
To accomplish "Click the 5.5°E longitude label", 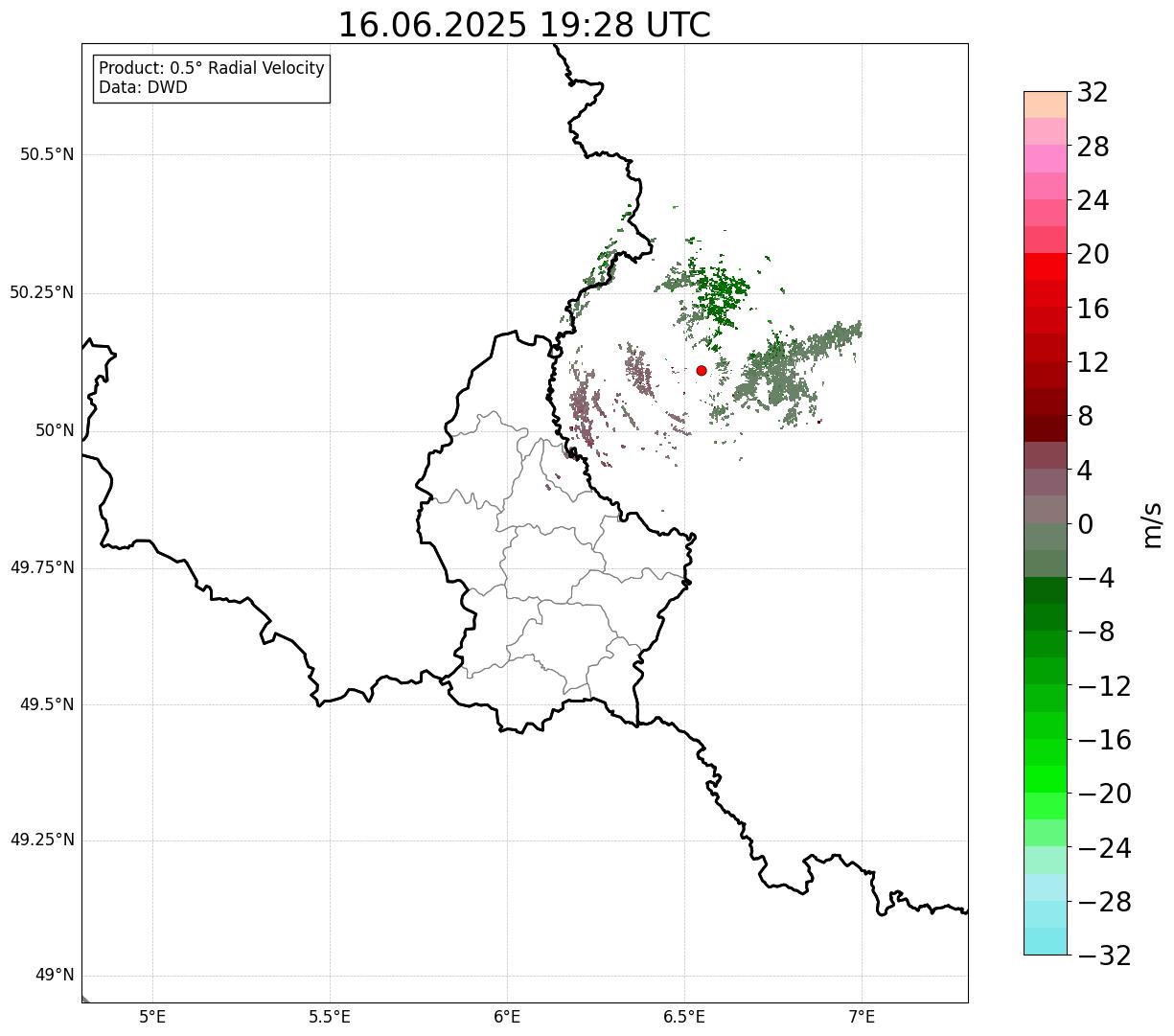I will [330, 1017].
